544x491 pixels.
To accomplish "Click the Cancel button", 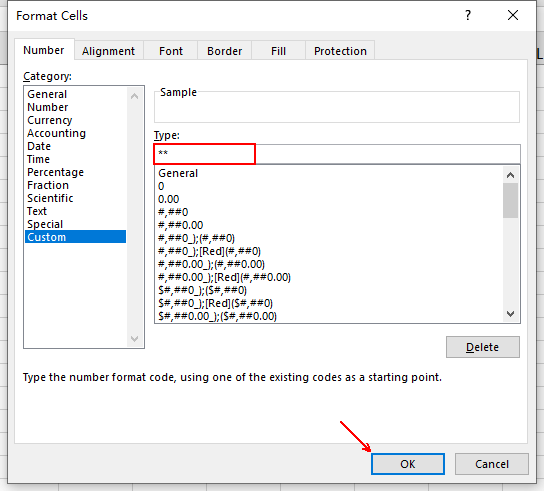I will coord(492,464).
